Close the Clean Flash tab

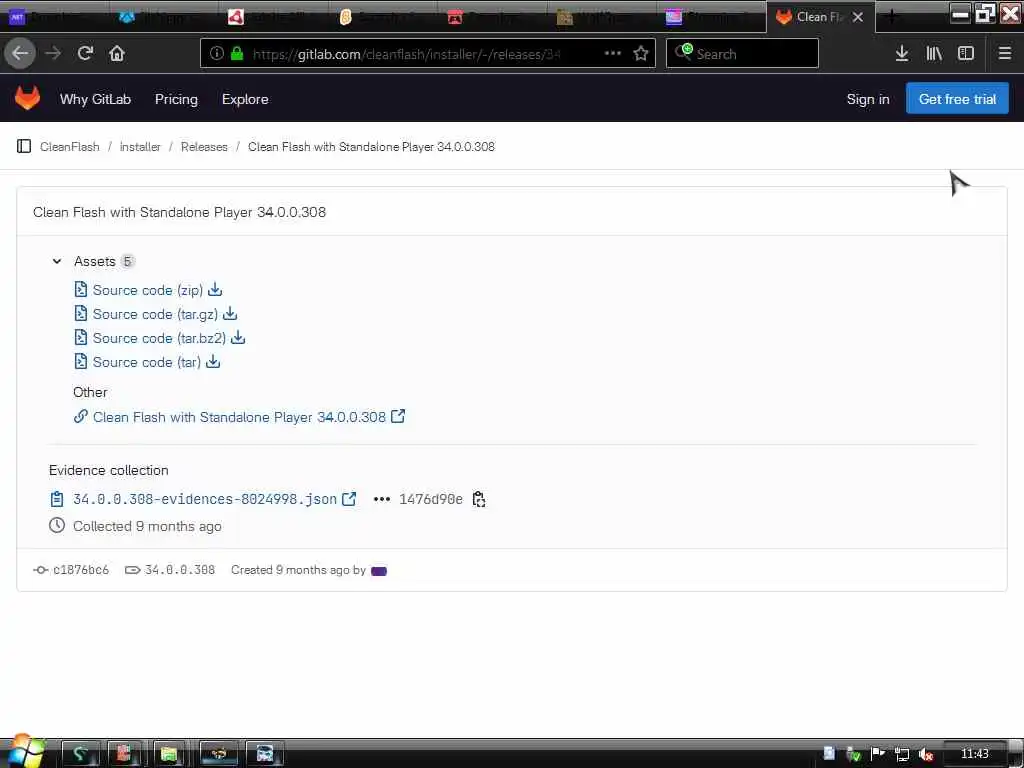coord(858,17)
